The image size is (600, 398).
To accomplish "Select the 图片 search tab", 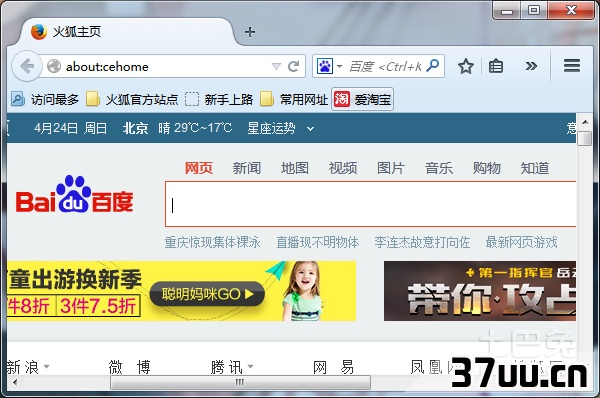I will pos(391,168).
